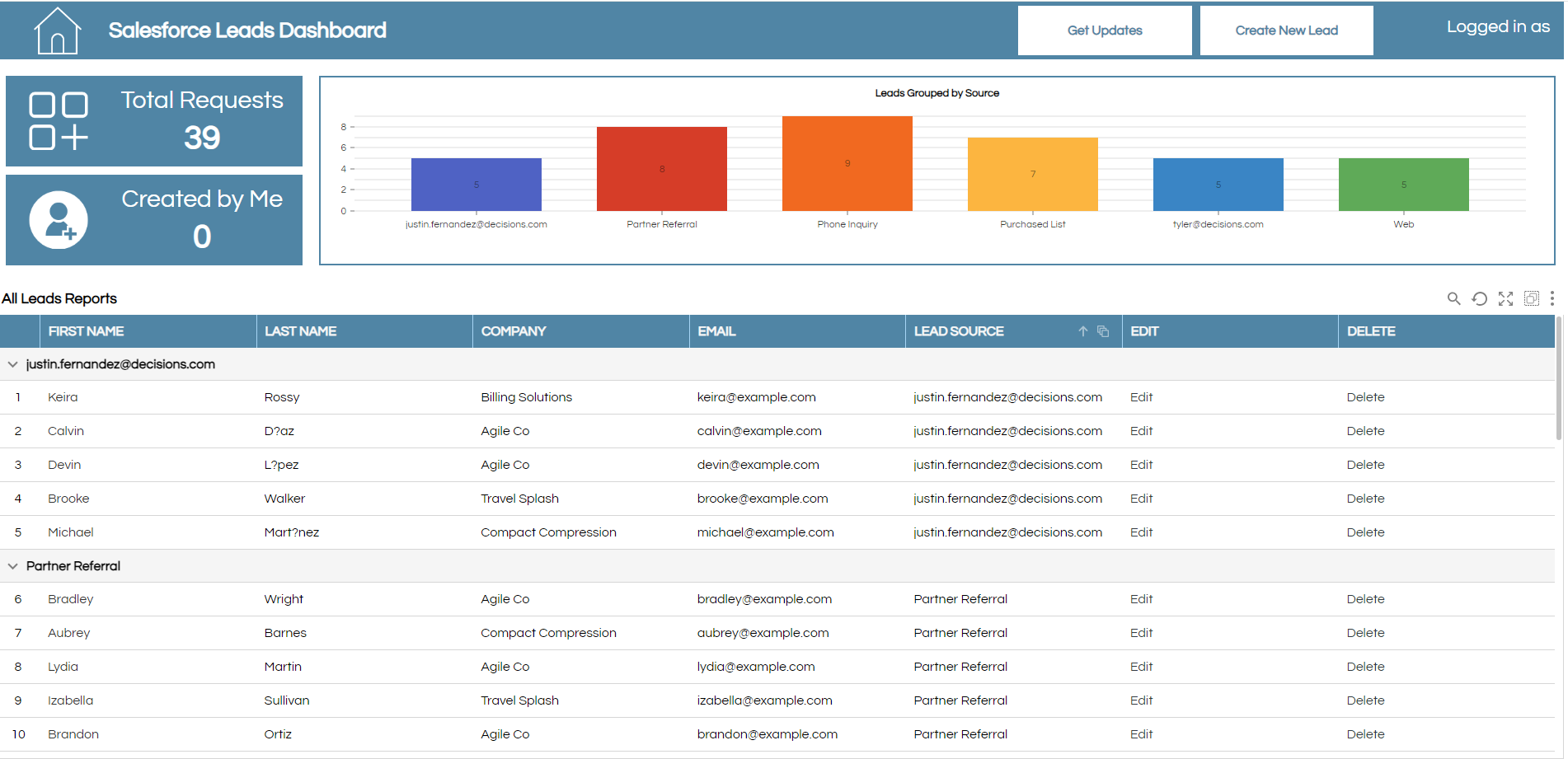Delete the Devin lead row

pyautogui.click(x=1365, y=465)
